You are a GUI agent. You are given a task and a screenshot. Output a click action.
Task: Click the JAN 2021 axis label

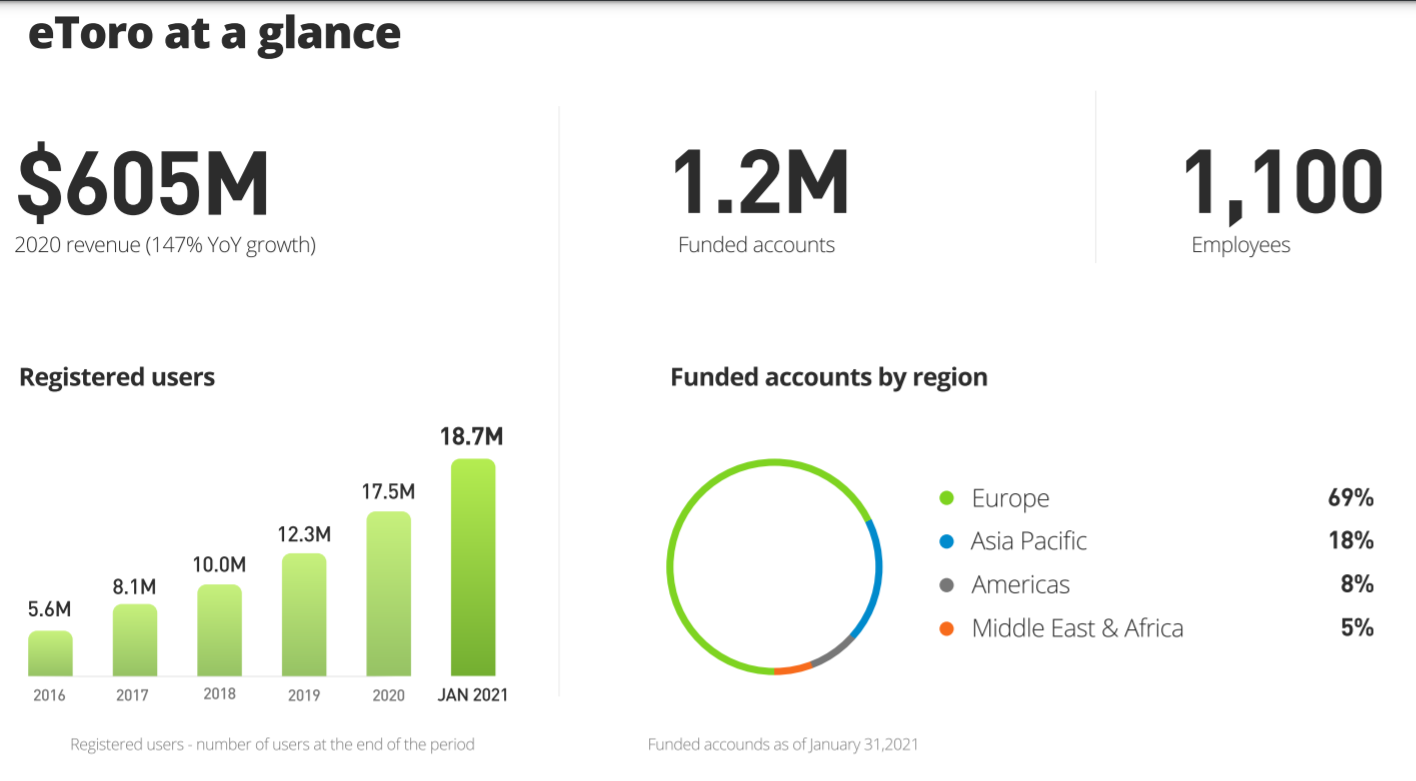(473, 695)
